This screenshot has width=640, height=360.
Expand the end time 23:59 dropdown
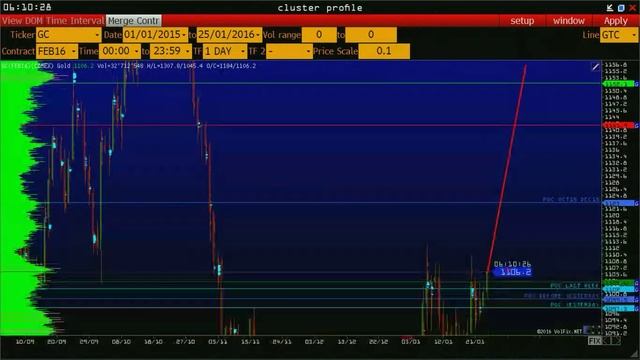pyautogui.click(x=171, y=51)
